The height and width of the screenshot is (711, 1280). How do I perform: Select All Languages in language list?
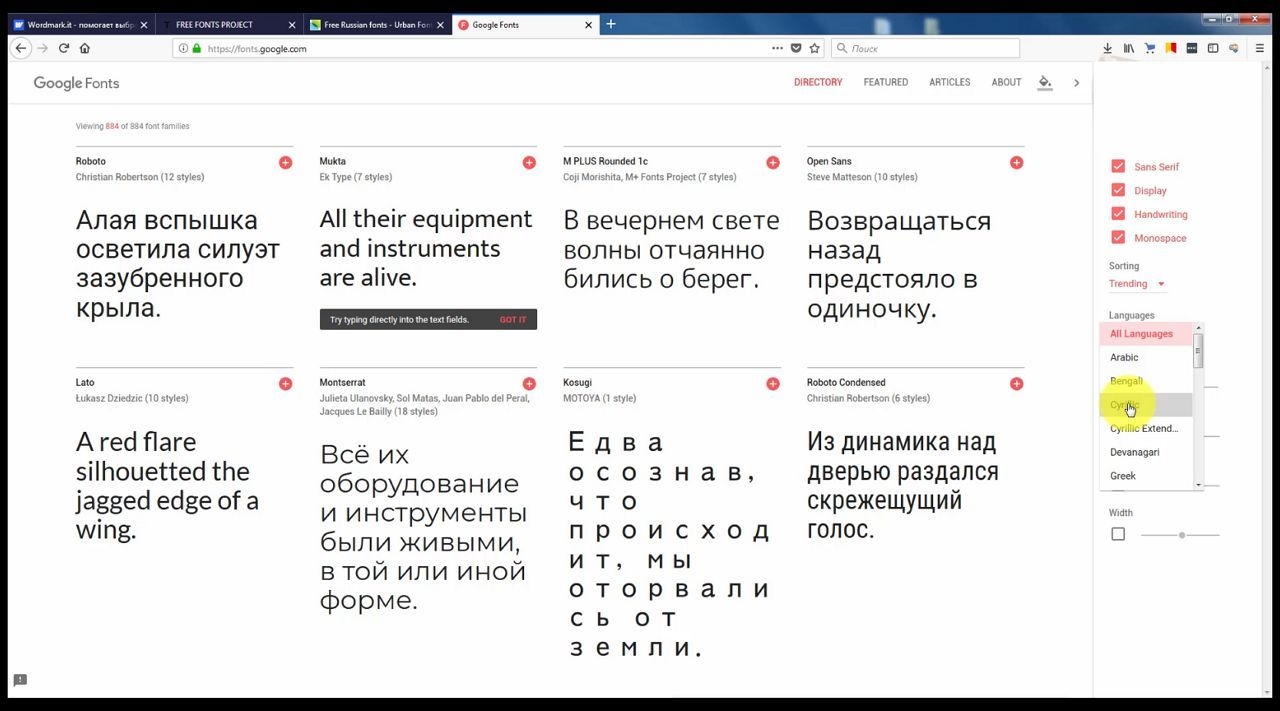coord(1146,334)
